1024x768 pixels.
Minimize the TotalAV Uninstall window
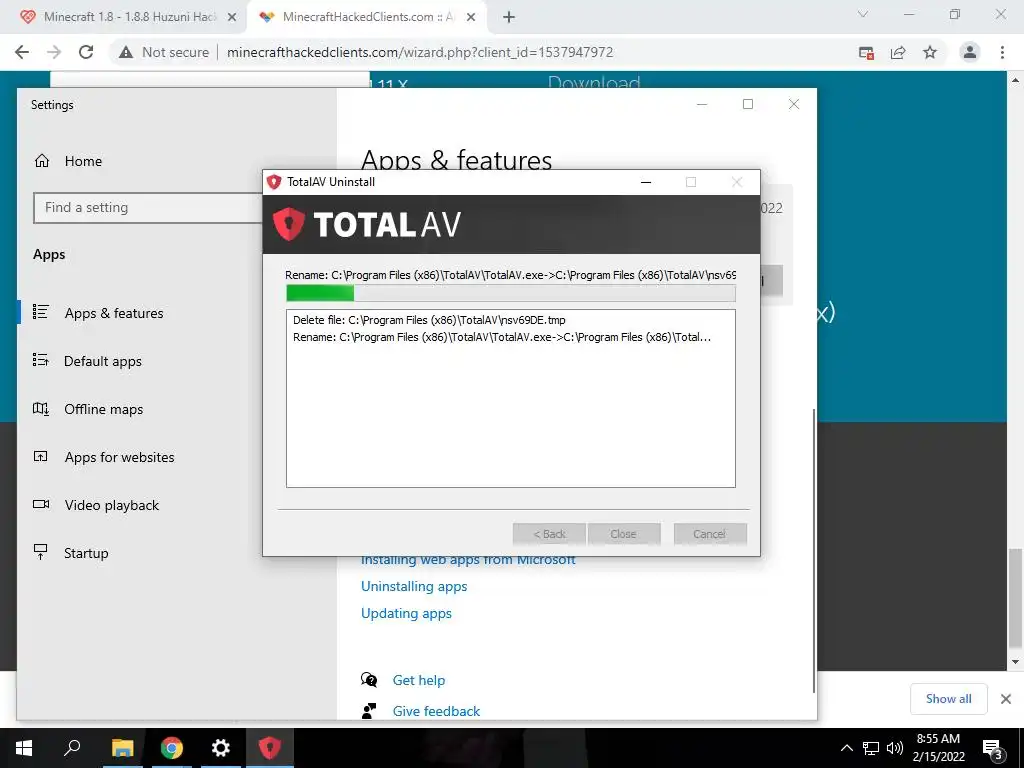(x=646, y=182)
